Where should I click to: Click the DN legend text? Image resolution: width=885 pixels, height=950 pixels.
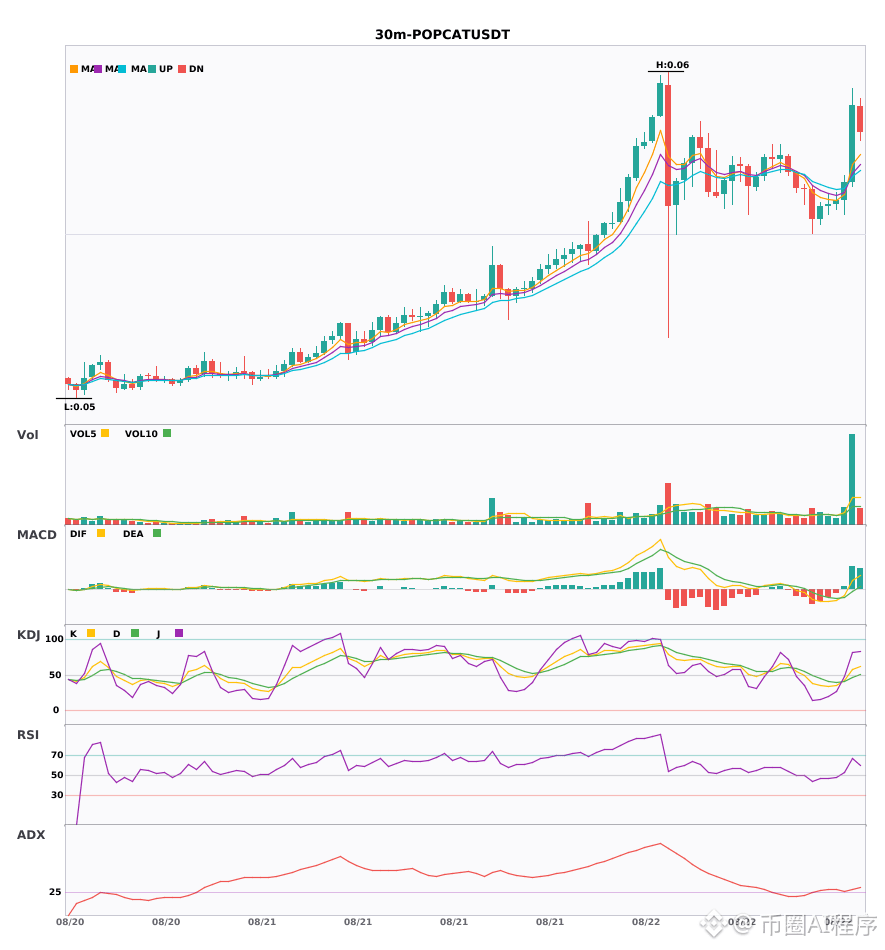[x=196, y=69]
